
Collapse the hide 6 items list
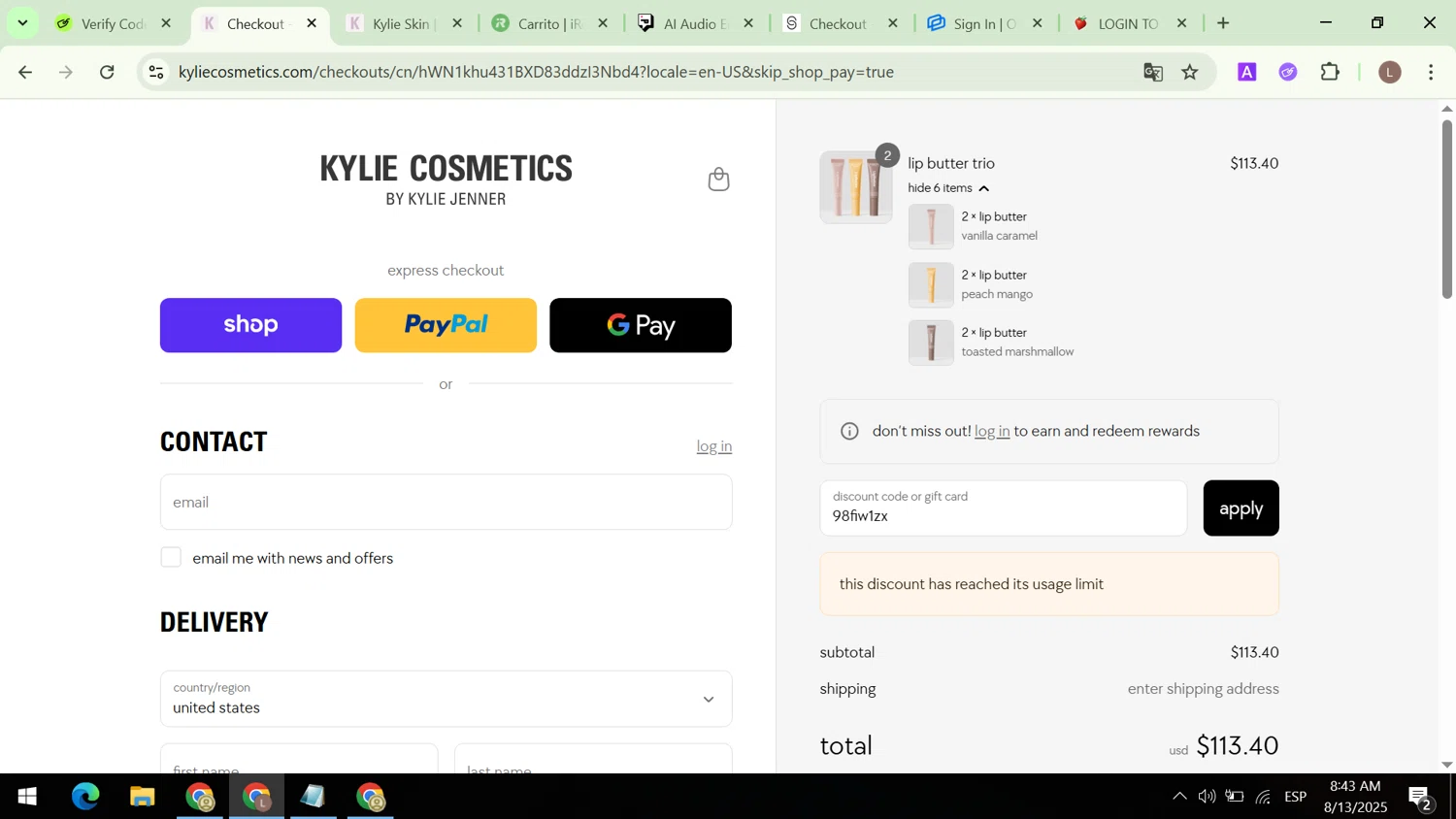[948, 188]
